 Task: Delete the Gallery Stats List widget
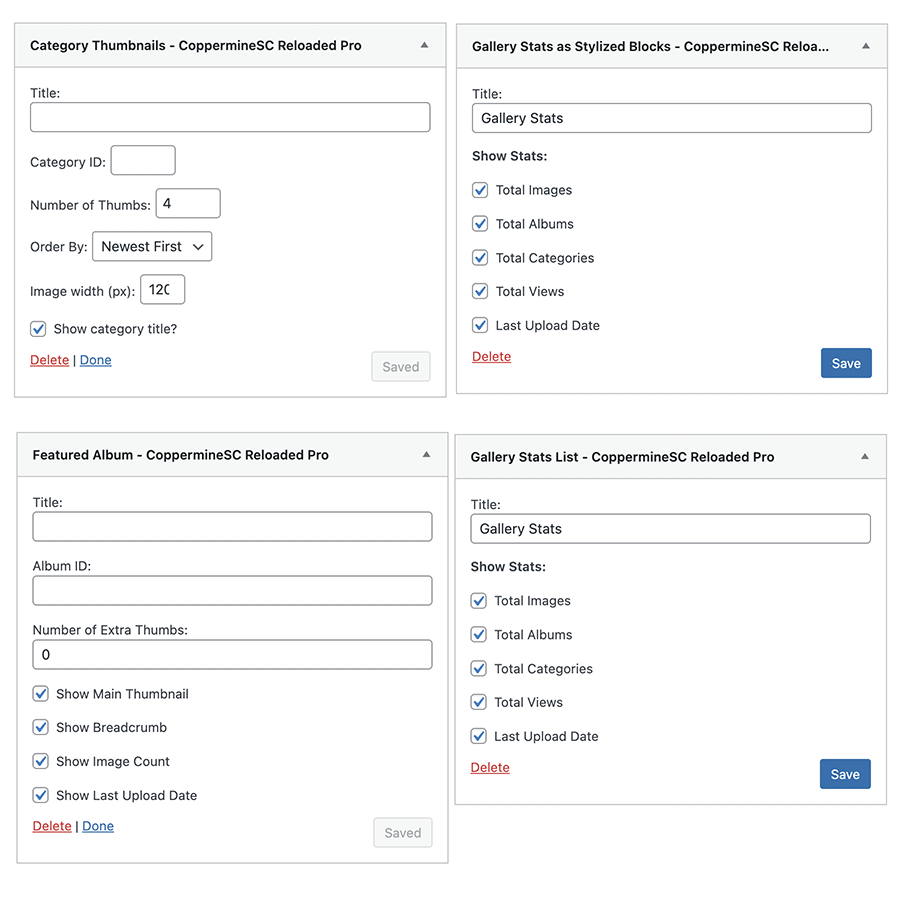[490, 768]
